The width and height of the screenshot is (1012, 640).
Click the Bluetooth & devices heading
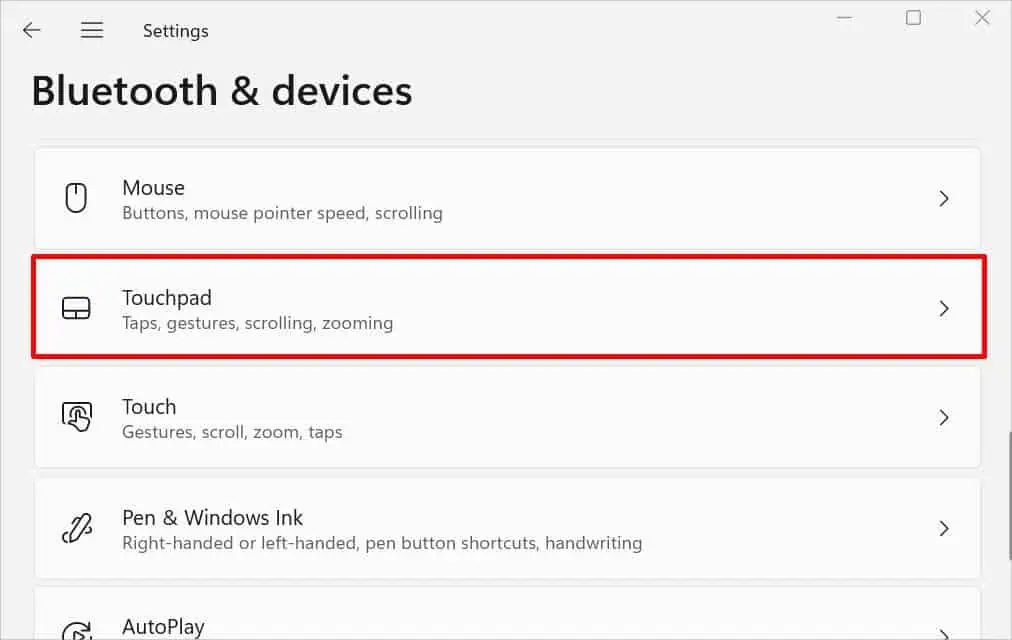222,91
